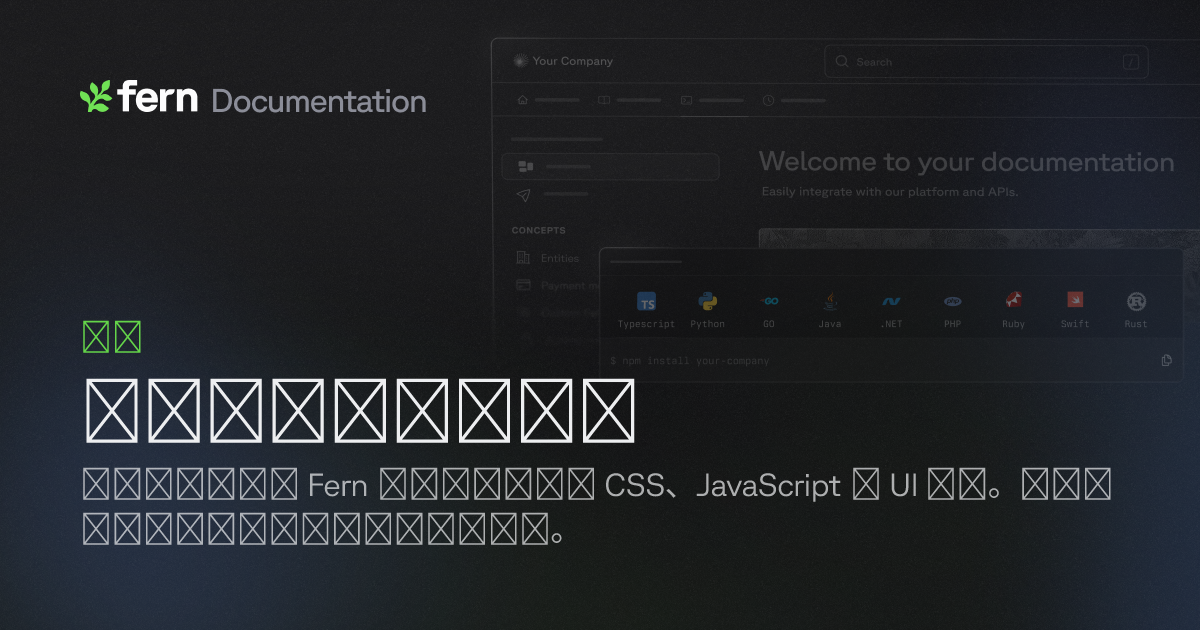Click the 'npm install your-company' command text
The width and height of the screenshot is (1200, 630).
tap(696, 361)
